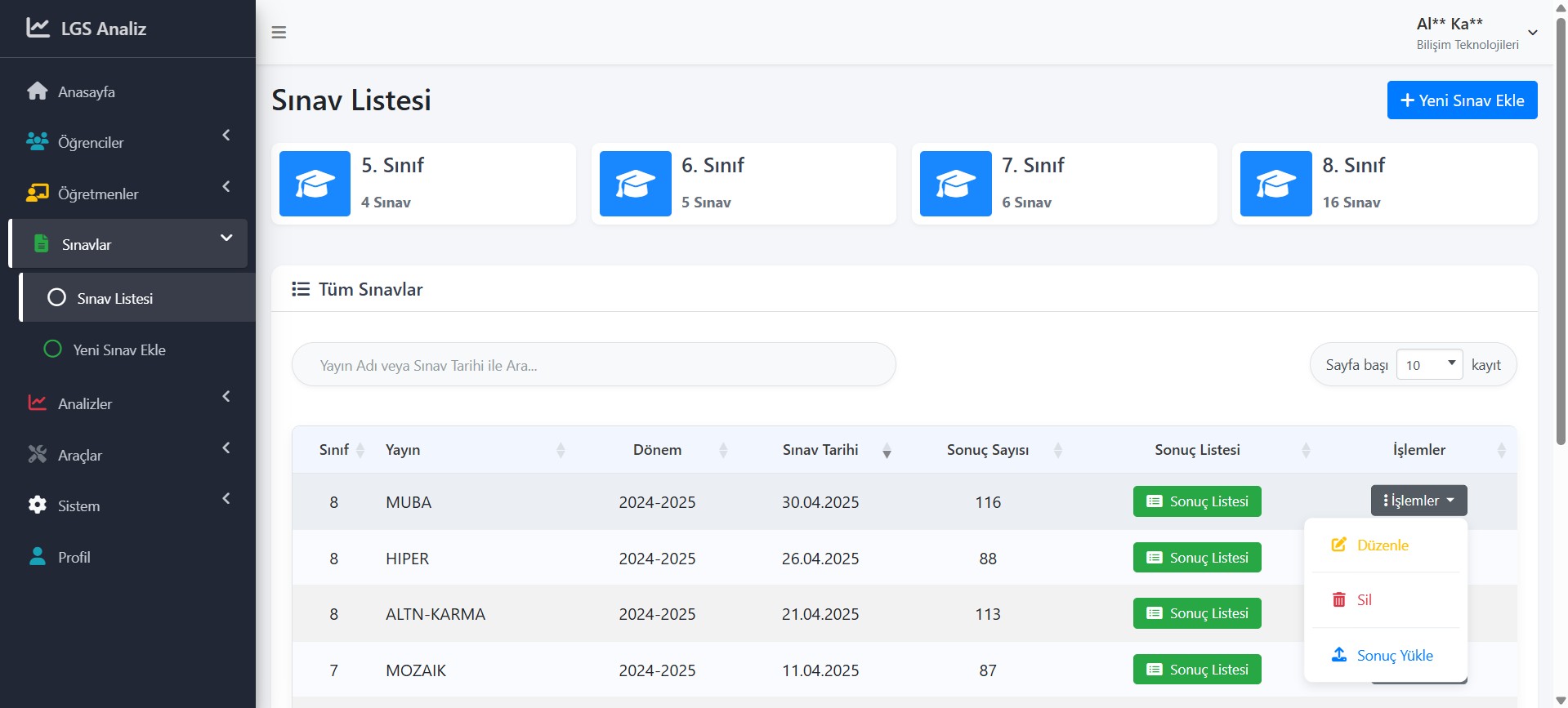Click the exam search input field

[x=593, y=365]
